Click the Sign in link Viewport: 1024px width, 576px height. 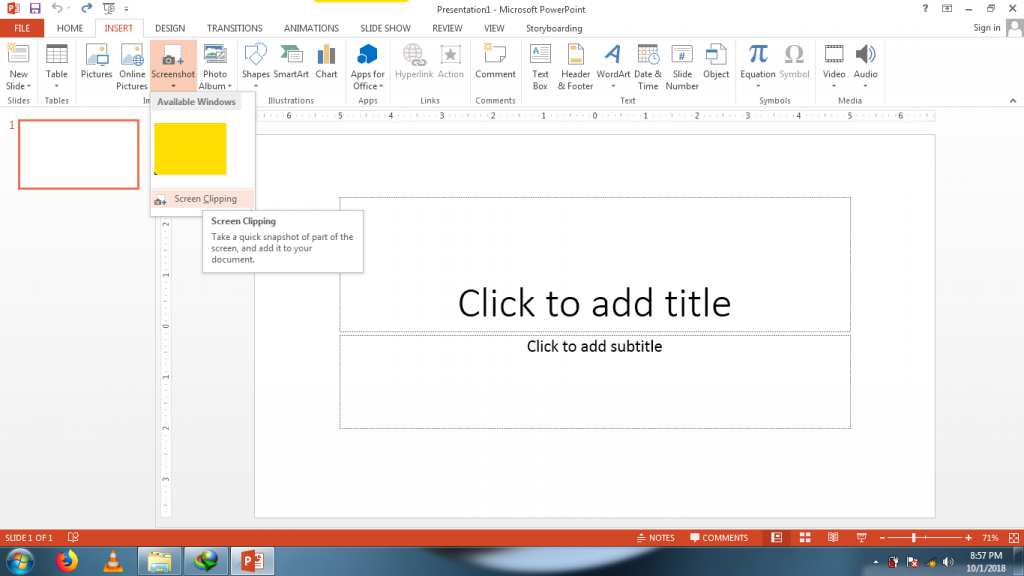[986, 28]
